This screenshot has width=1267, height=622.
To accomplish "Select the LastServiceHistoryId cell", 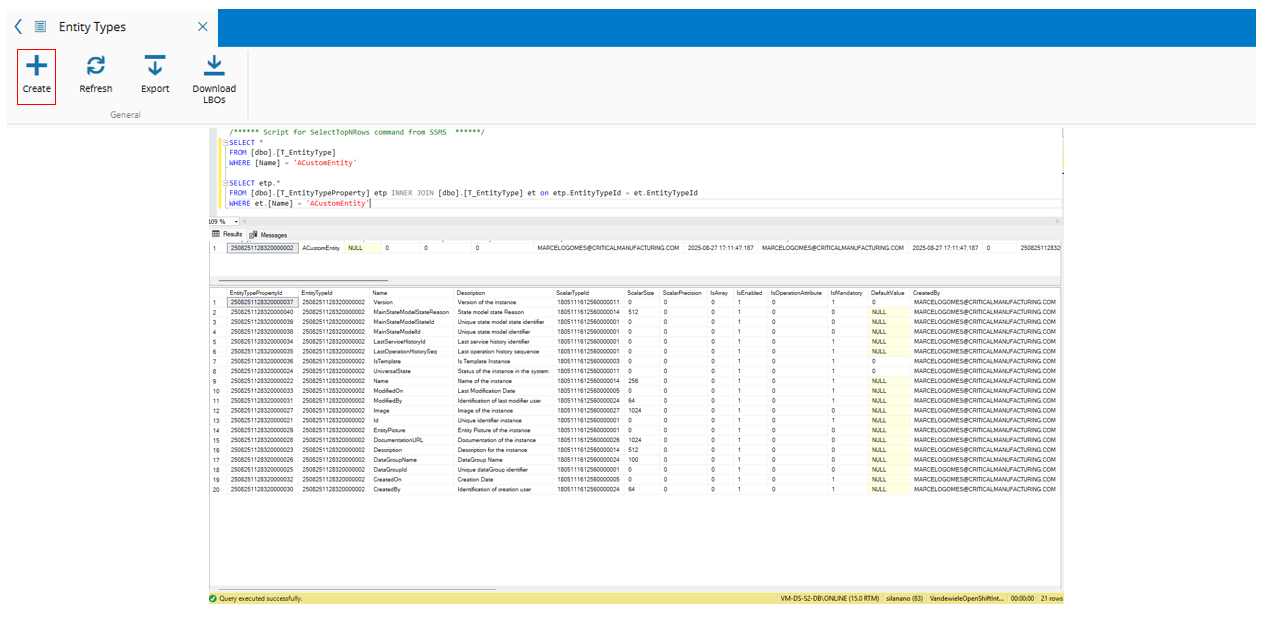I will pyautogui.click(x=412, y=341).
